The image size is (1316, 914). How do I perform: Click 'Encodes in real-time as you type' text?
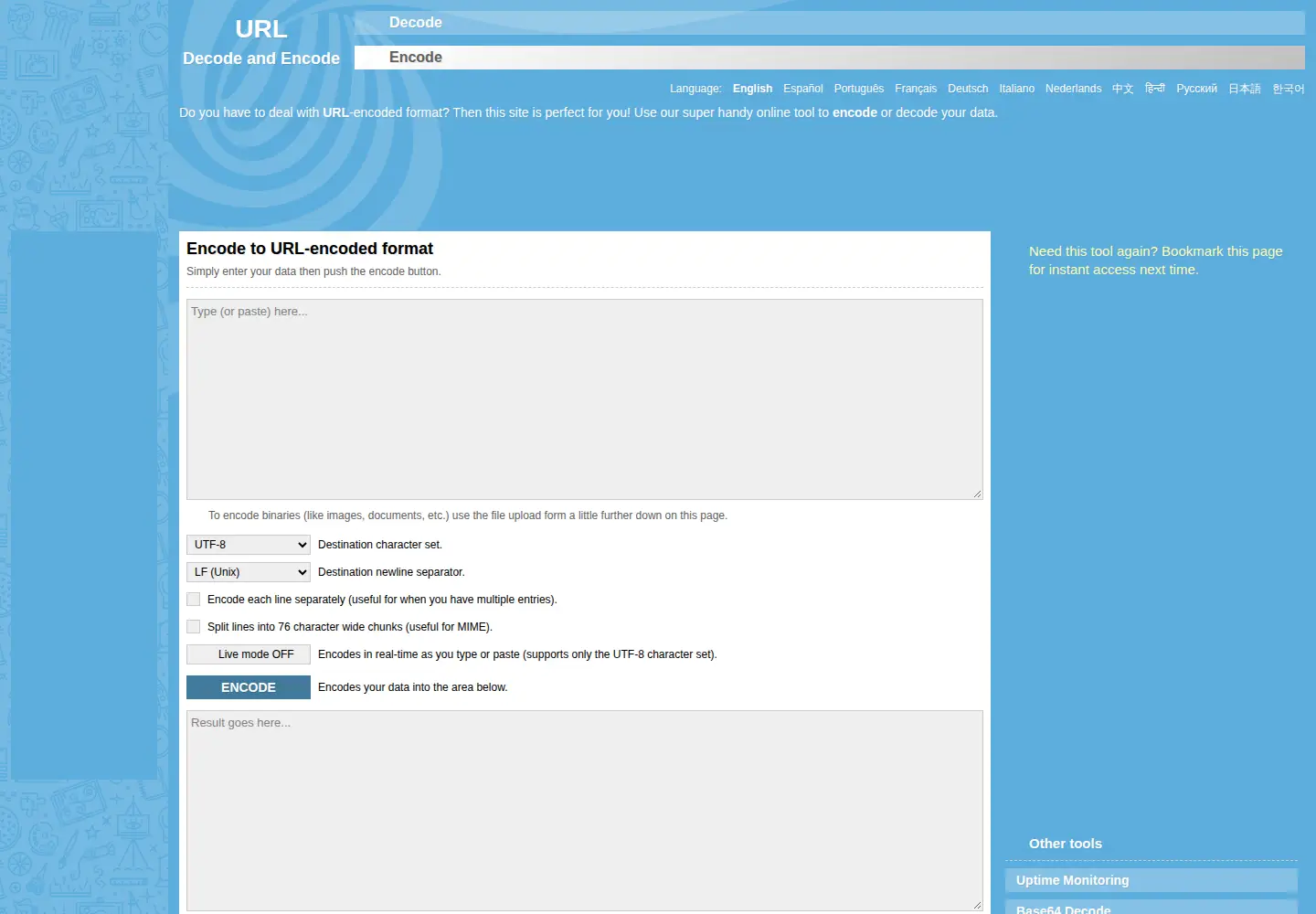[517, 654]
